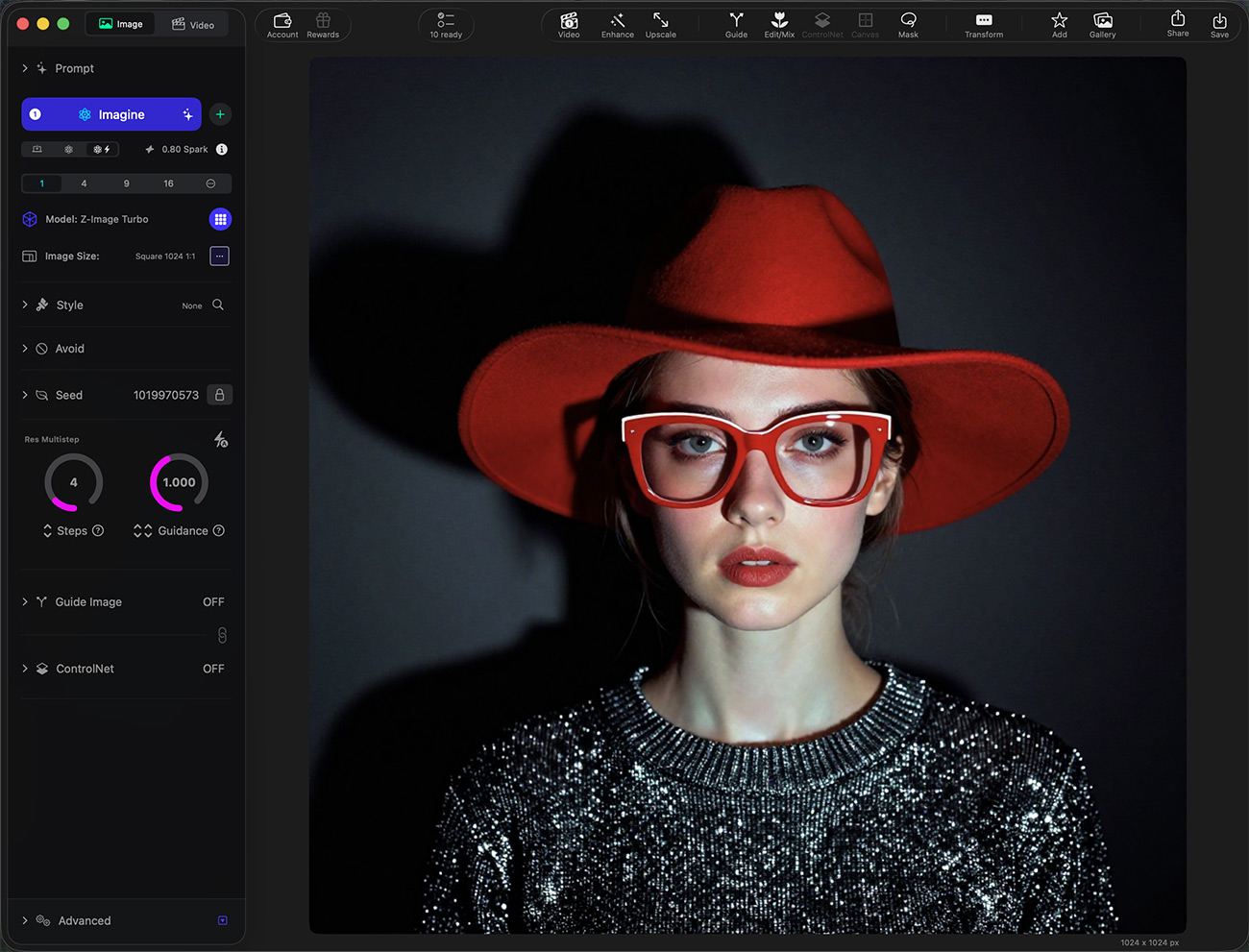Open the Upscale tool
This screenshot has height=952, width=1249.
pos(660,25)
